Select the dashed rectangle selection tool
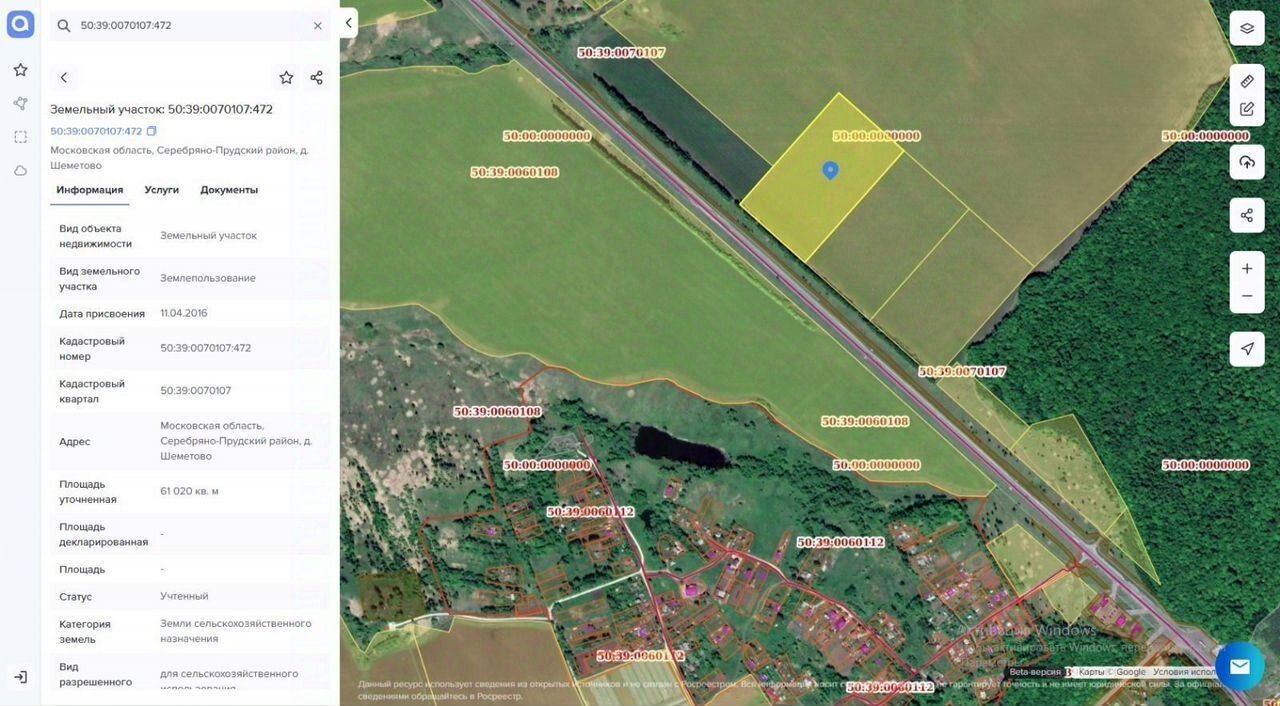Viewport: 1280px width, 706px height. click(x=20, y=137)
